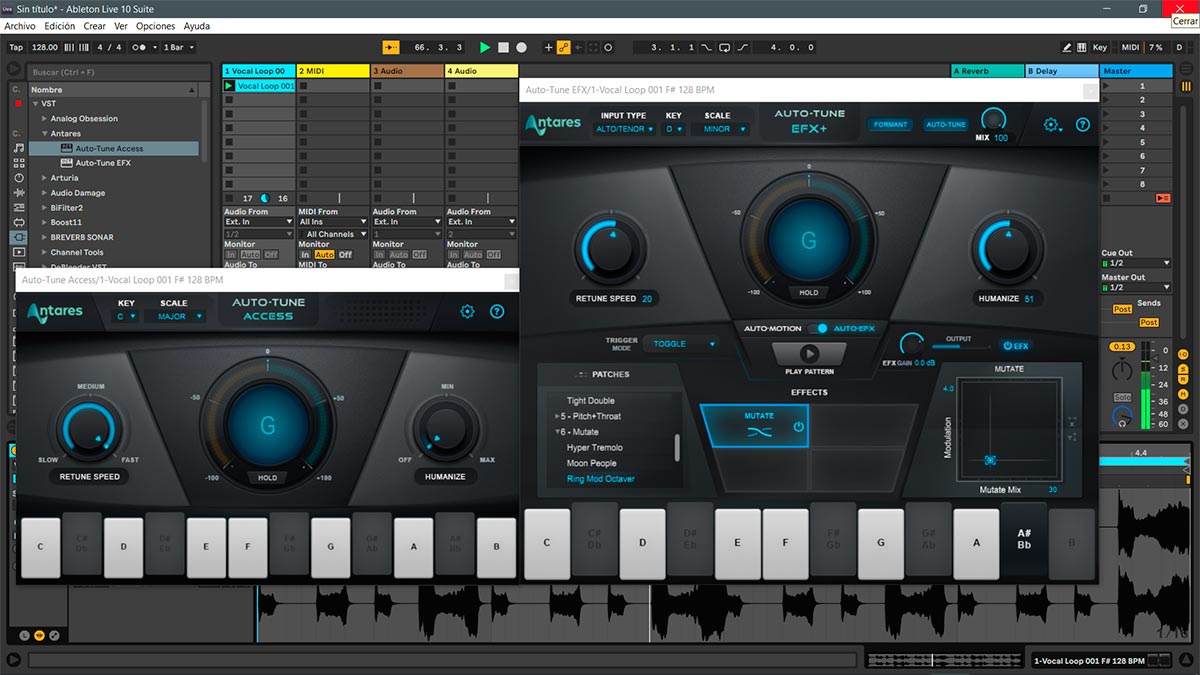Click the Play Pattern button

(x=809, y=353)
